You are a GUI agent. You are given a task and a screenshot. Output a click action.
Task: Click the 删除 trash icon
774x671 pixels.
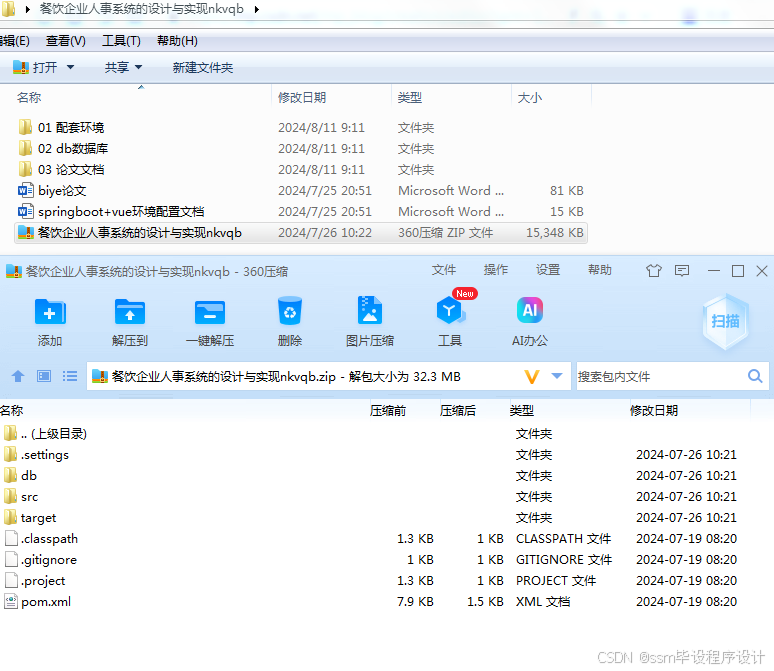(290, 311)
